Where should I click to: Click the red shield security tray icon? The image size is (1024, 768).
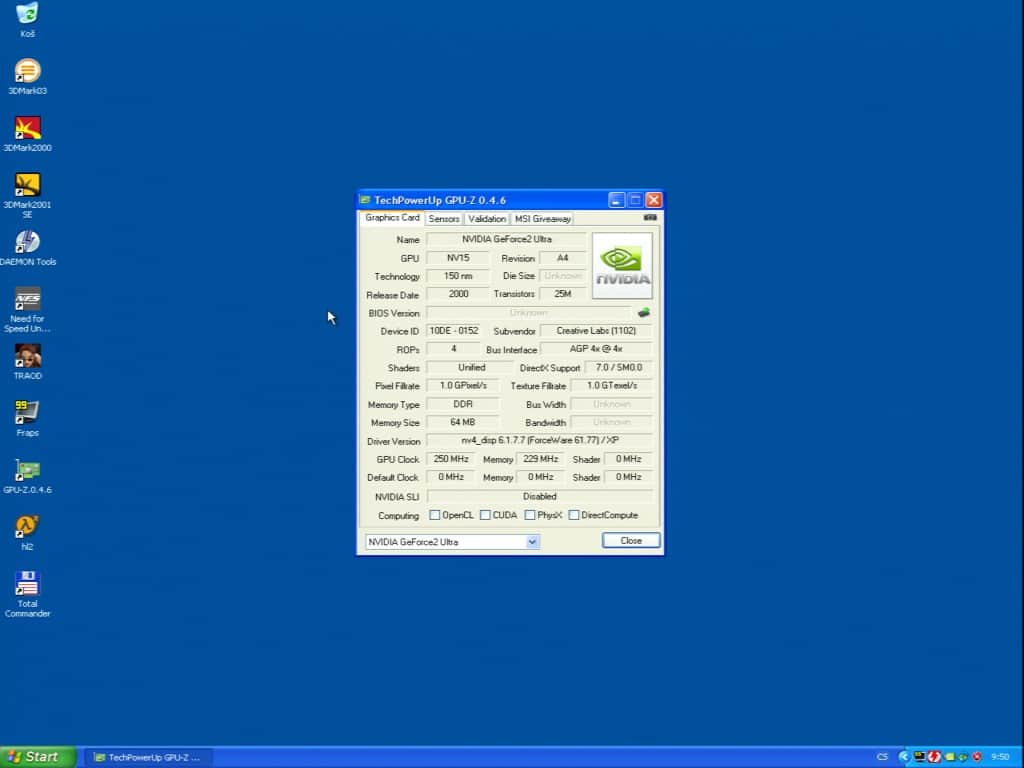pyautogui.click(x=977, y=757)
